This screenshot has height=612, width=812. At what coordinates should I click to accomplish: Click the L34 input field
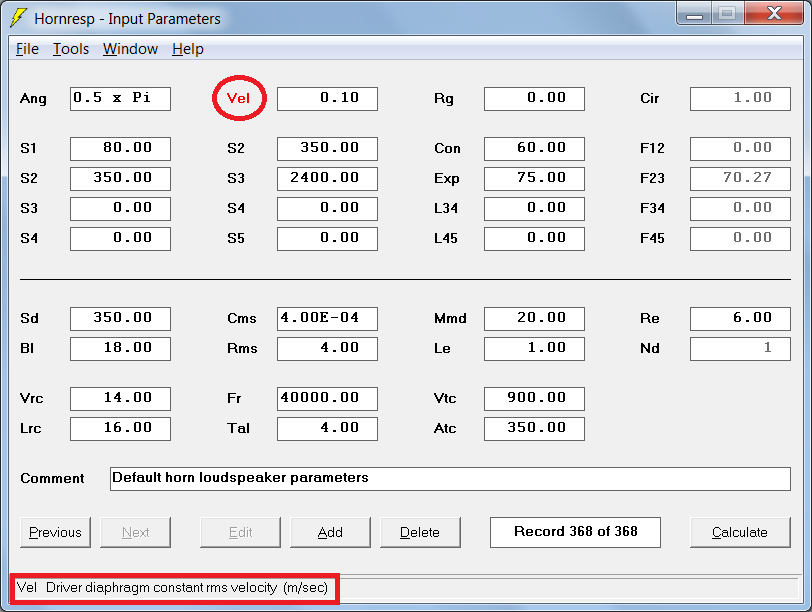(534, 209)
